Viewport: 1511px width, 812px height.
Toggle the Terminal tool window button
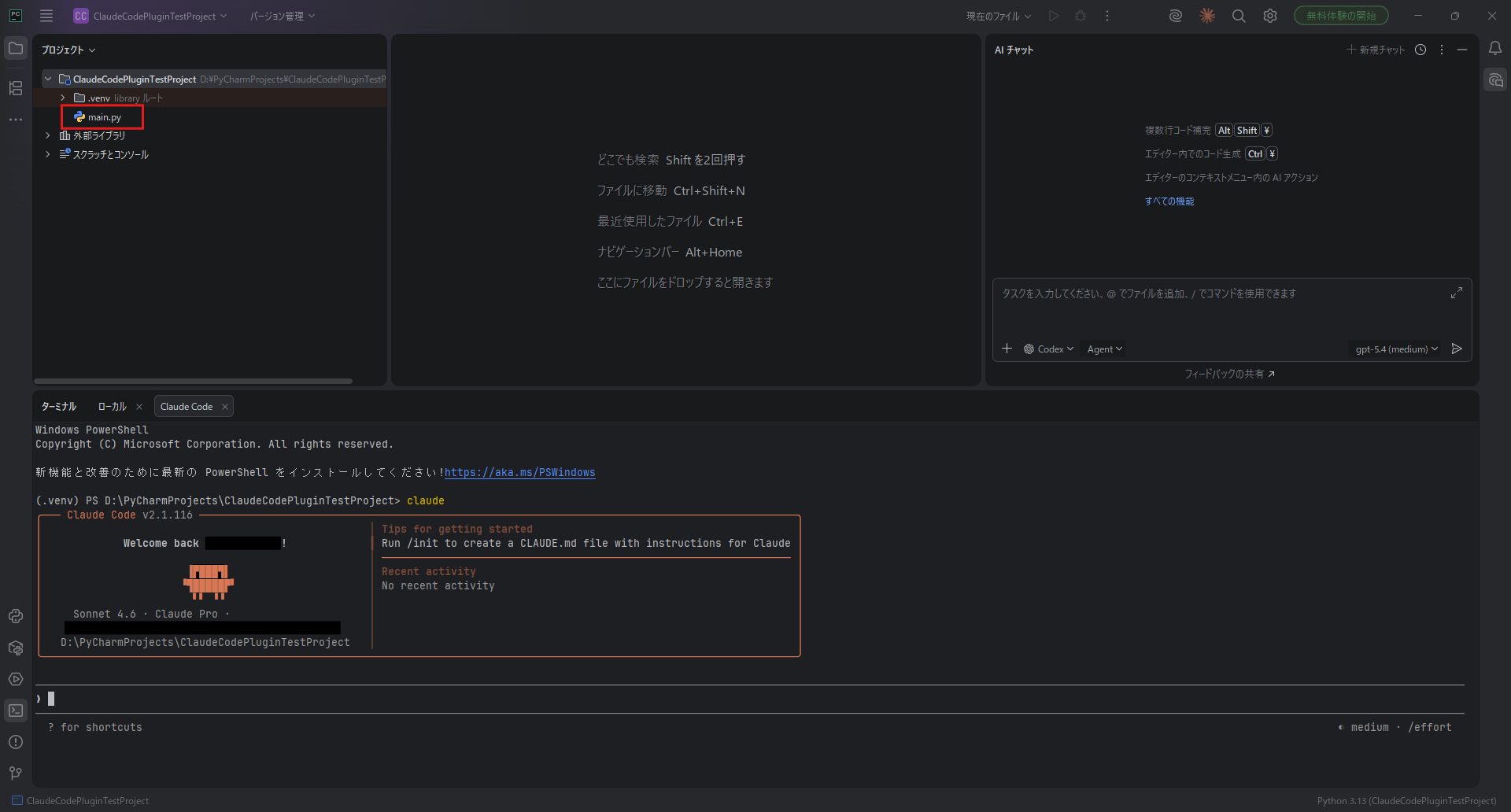tap(16, 710)
